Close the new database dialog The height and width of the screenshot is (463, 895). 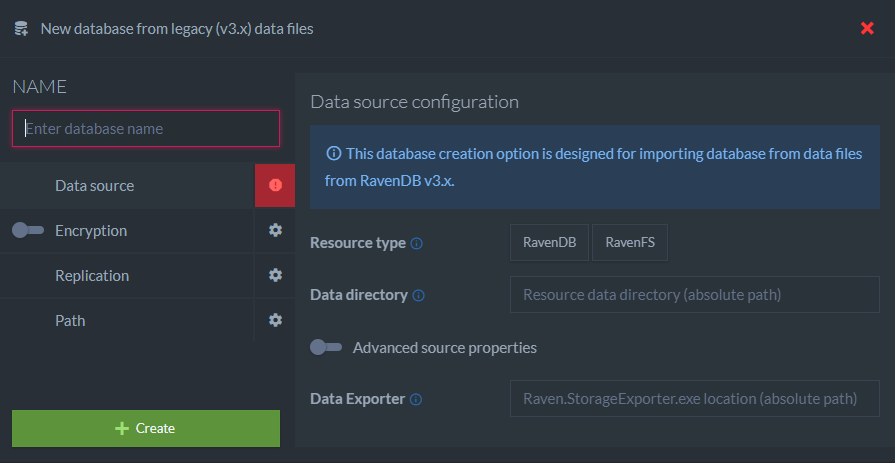[867, 29]
